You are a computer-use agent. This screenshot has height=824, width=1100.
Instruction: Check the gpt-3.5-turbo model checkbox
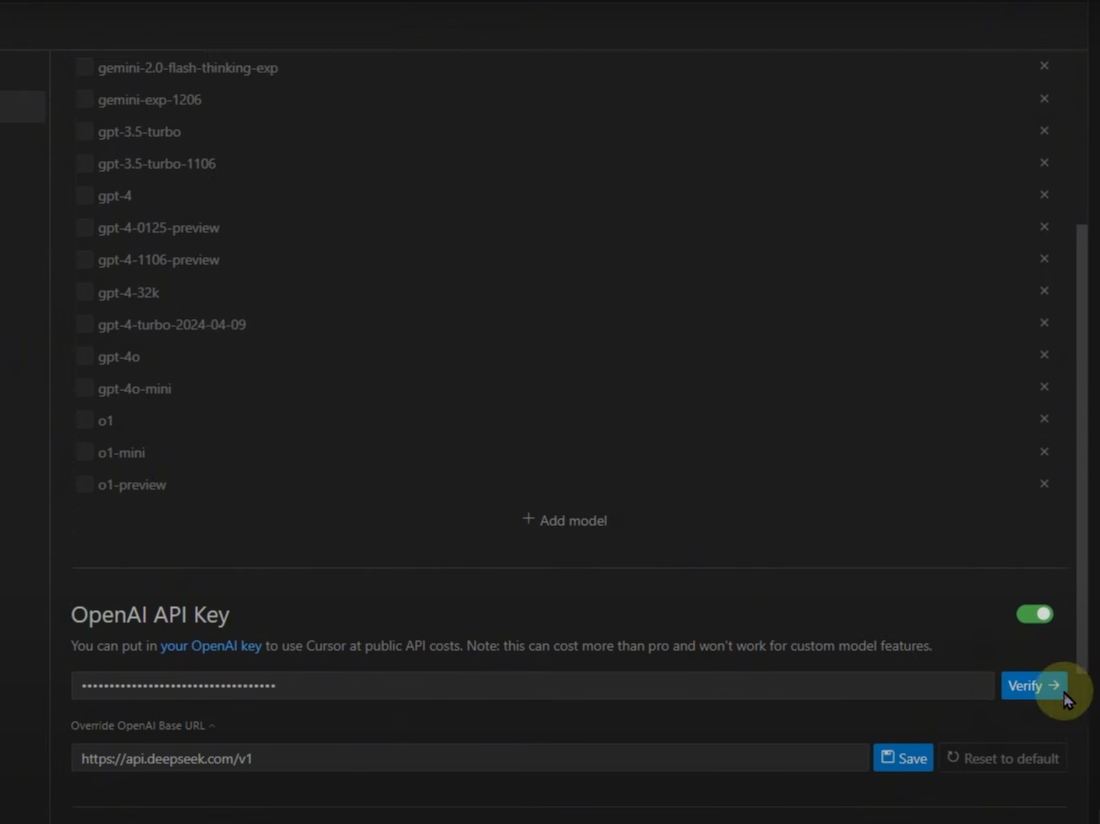[x=84, y=132]
